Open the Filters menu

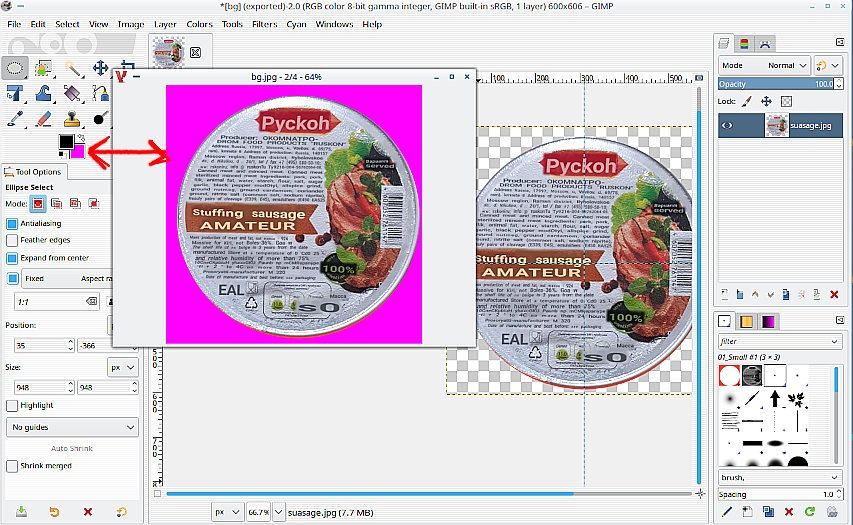pos(264,24)
